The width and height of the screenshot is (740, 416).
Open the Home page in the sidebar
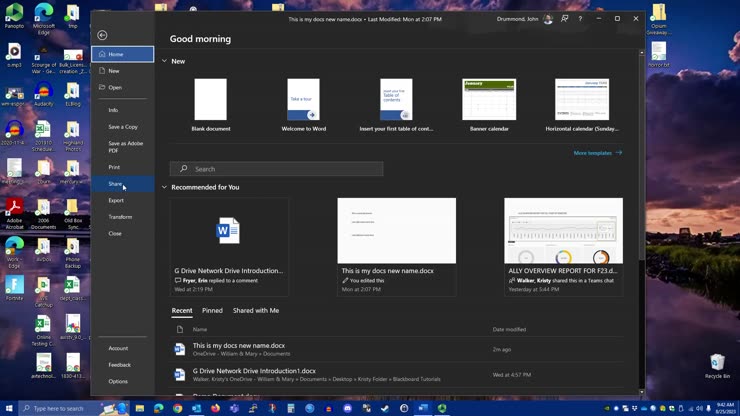(x=123, y=54)
